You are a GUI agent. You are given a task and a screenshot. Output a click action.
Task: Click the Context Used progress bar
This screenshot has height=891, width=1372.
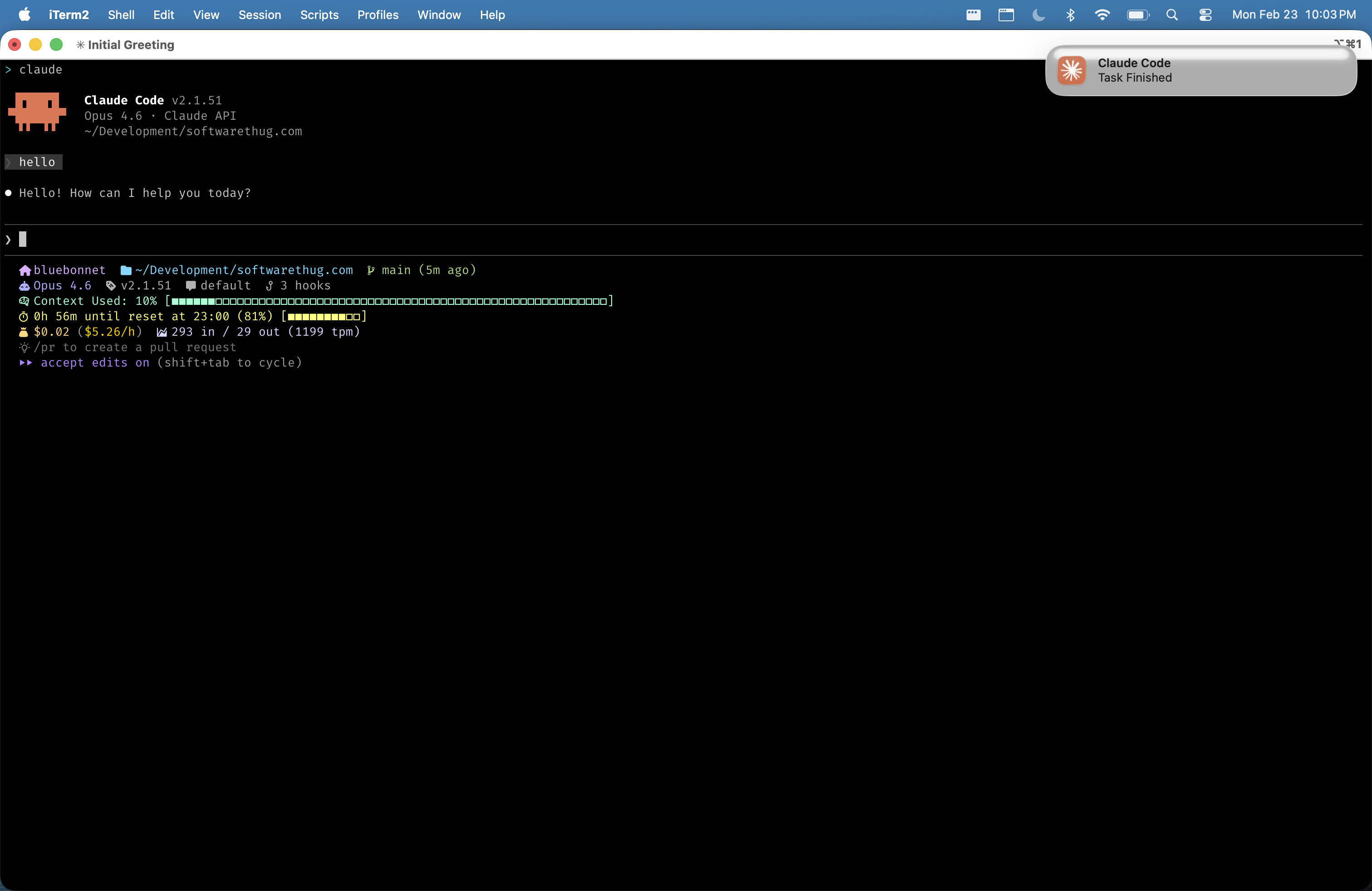(389, 301)
